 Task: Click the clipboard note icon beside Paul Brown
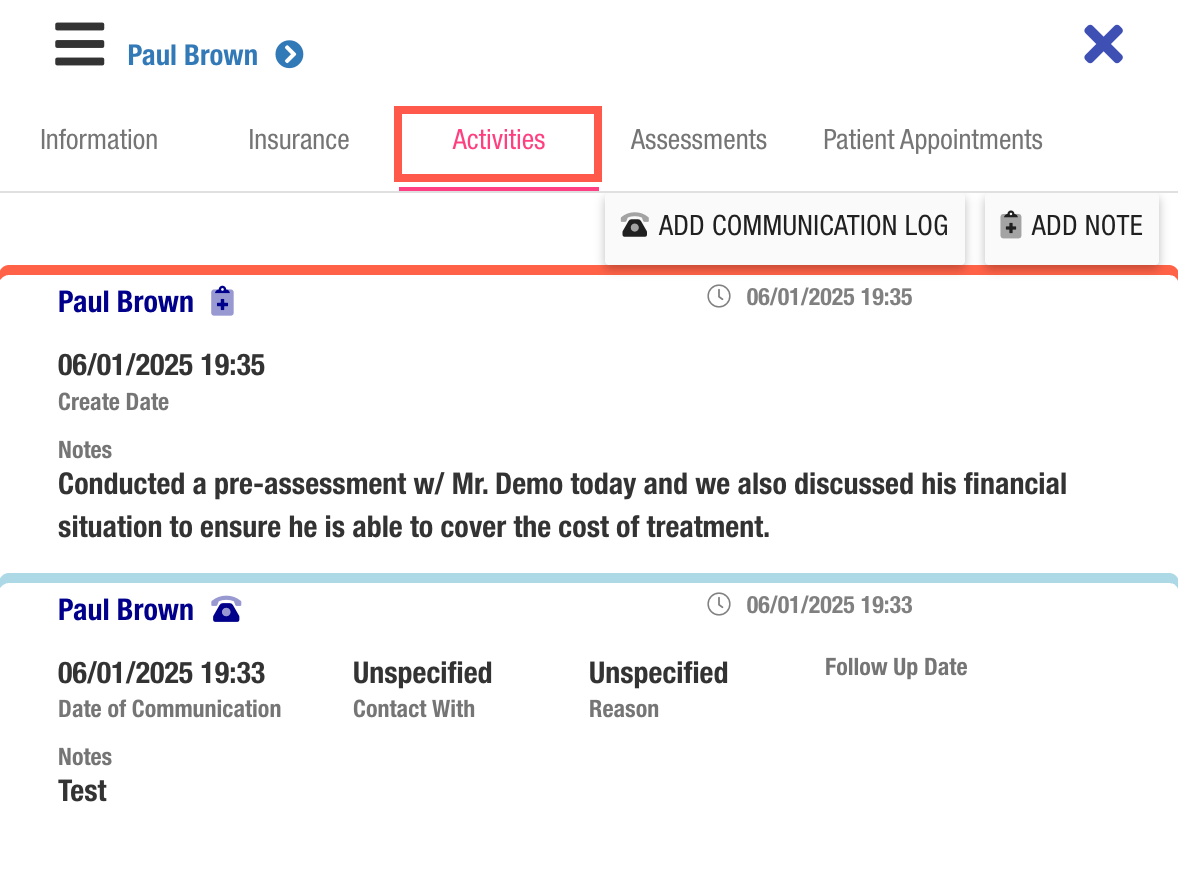(x=222, y=302)
